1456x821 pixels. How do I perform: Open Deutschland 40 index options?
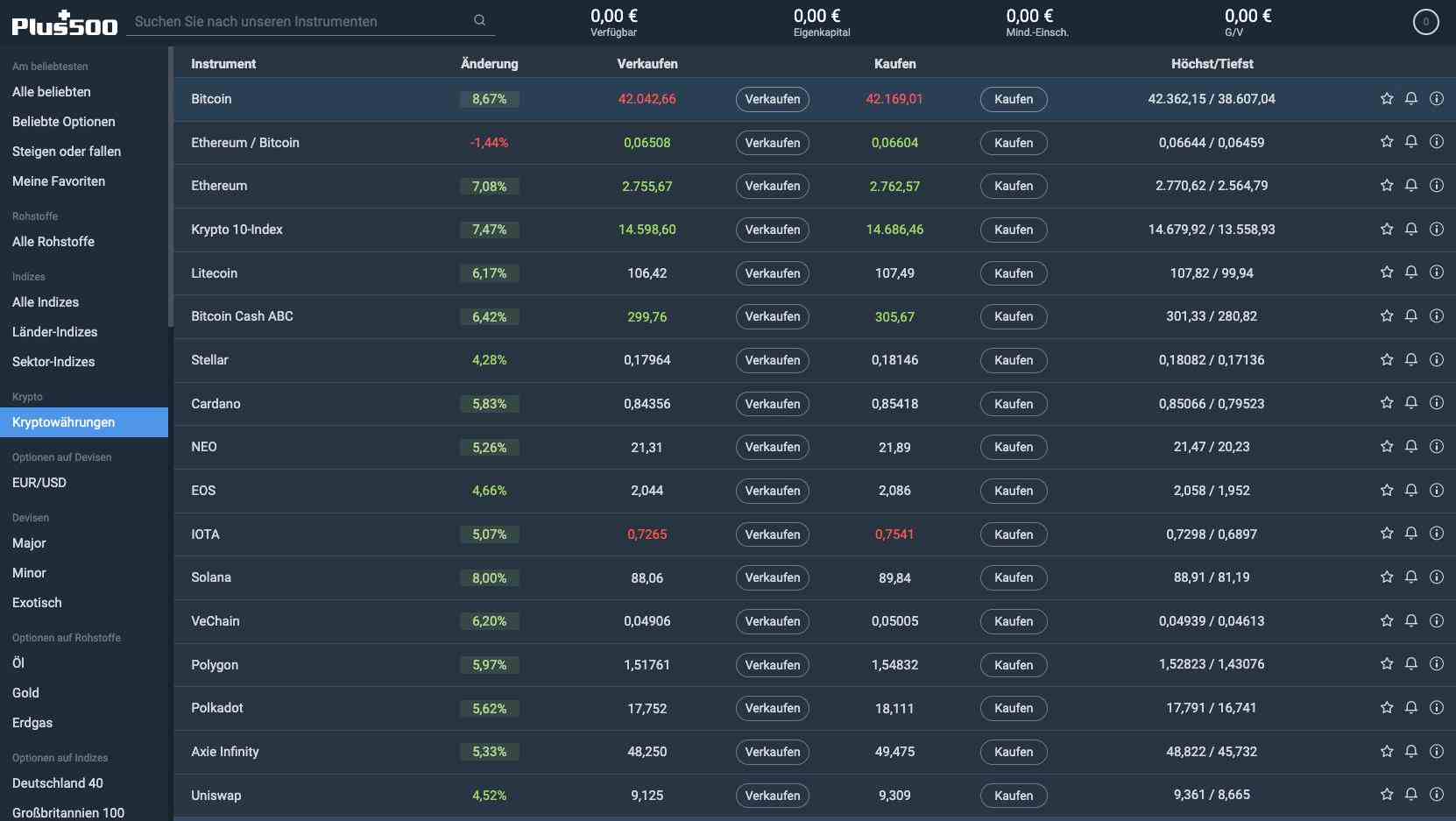click(58, 783)
